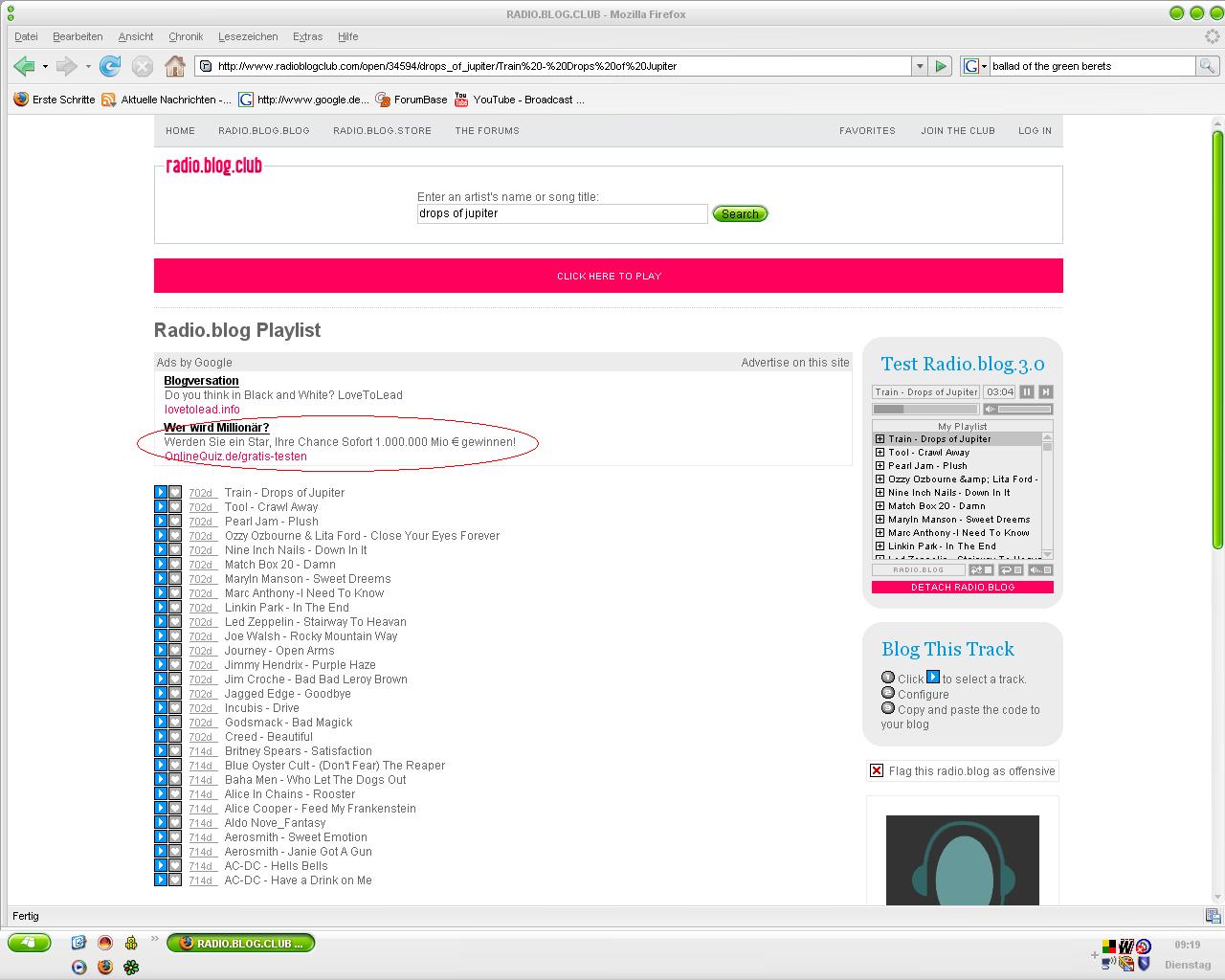Image resolution: width=1225 pixels, height=980 pixels.
Task: Play the Train - Drops of Jupiter track
Action: (161, 492)
